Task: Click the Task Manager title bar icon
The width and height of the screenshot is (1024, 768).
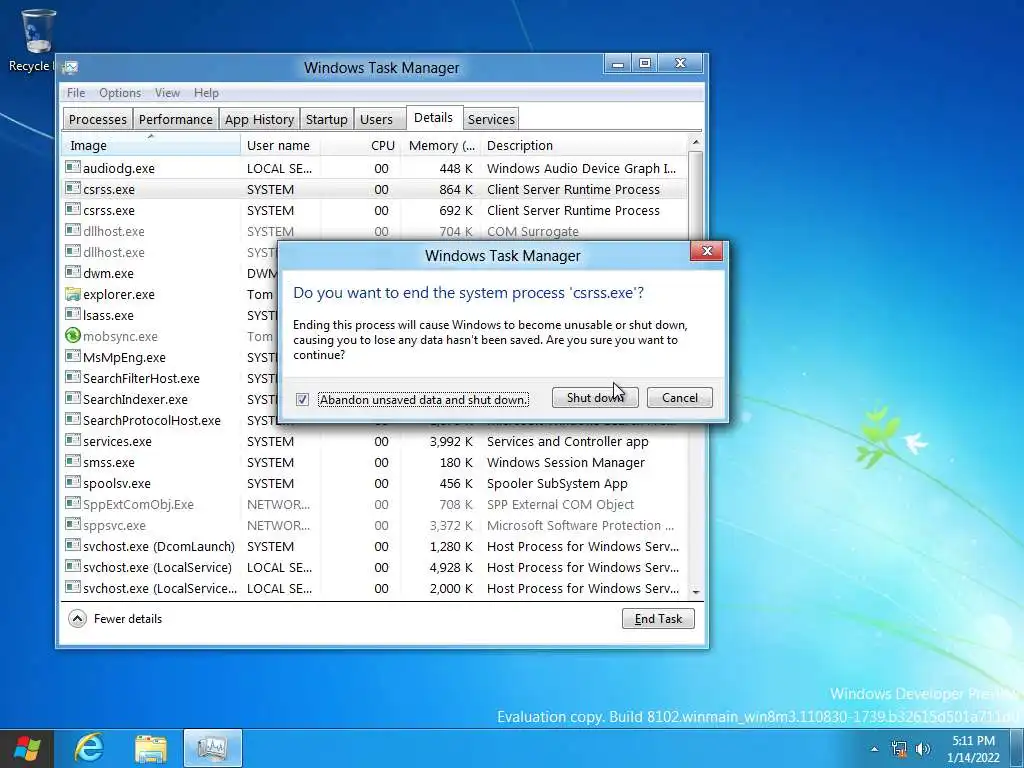Action: [71, 67]
